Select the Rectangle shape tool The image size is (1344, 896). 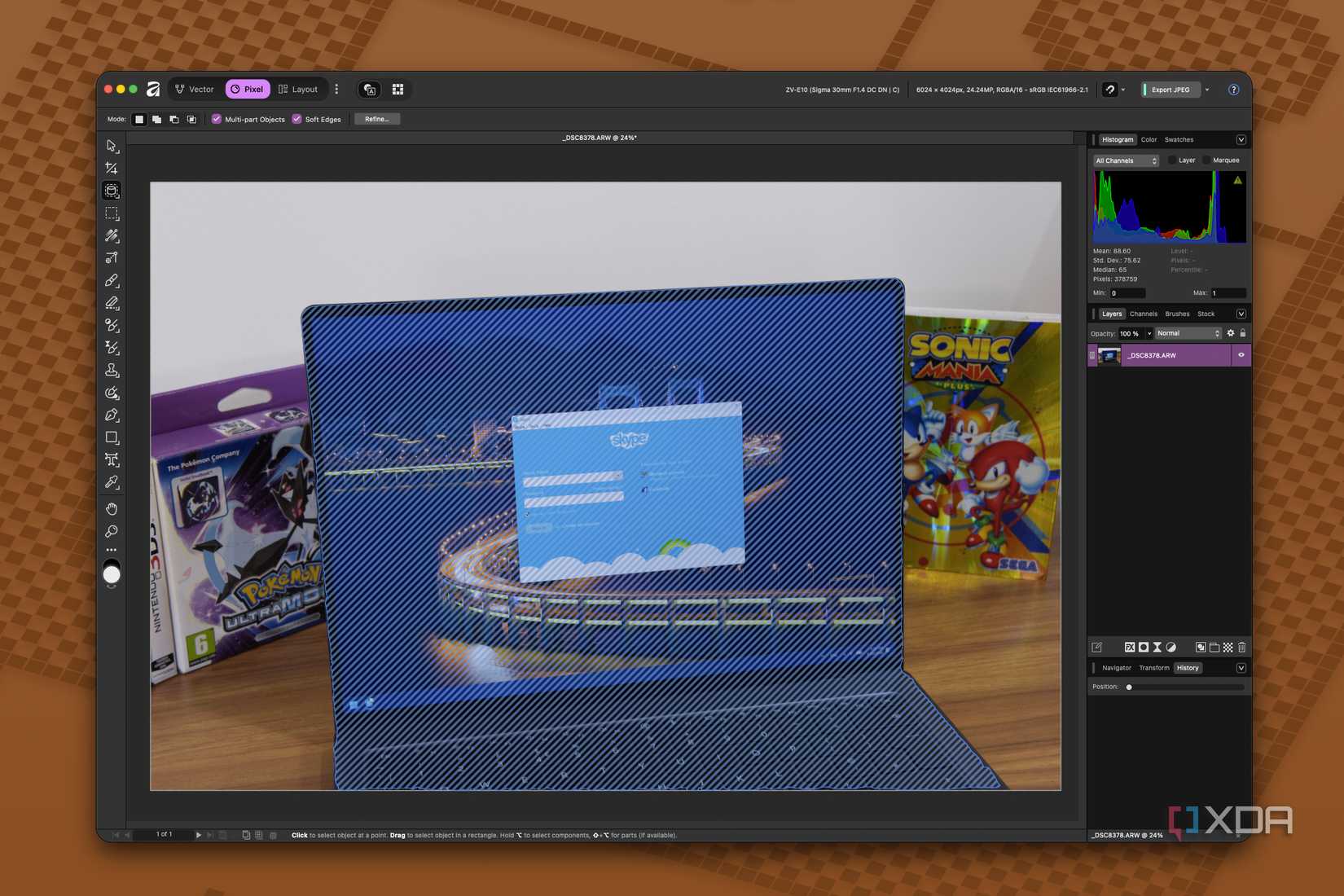pyautogui.click(x=112, y=437)
